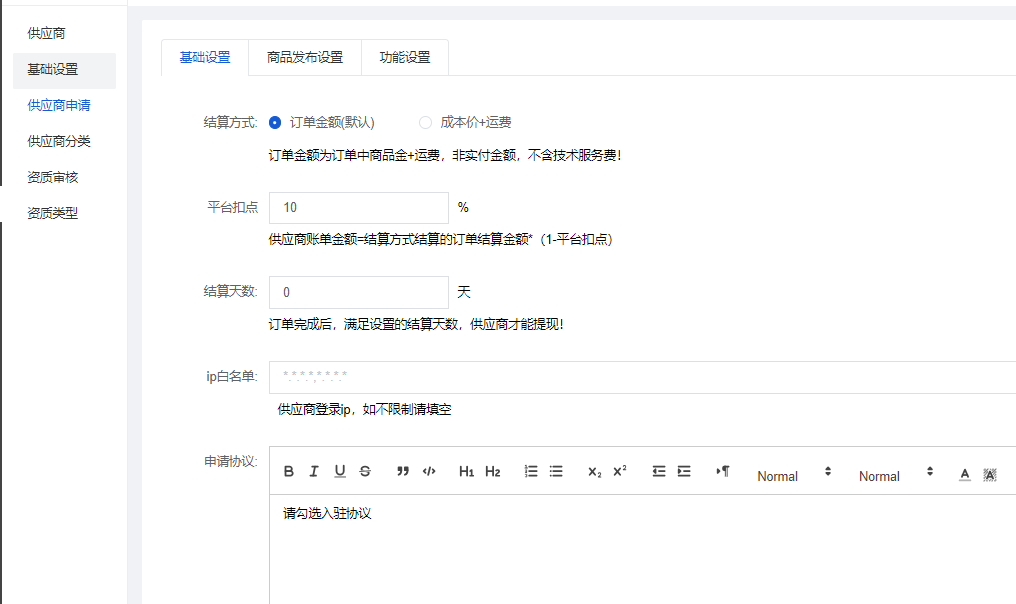The image size is (1016, 604).
Task: Open 资质审核 sidebar page
Action: [52, 177]
